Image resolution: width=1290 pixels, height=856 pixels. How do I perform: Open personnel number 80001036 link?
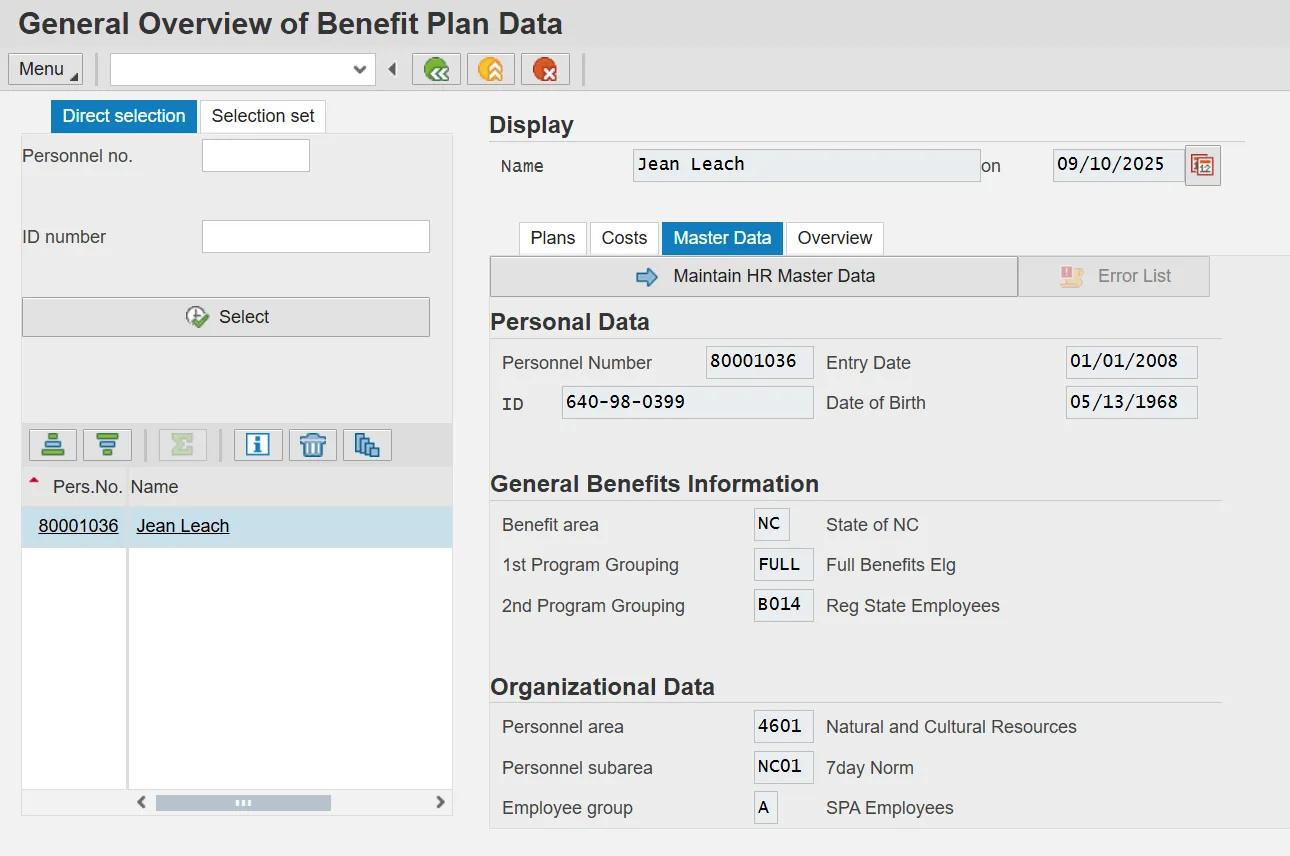pyautogui.click(x=78, y=526)
